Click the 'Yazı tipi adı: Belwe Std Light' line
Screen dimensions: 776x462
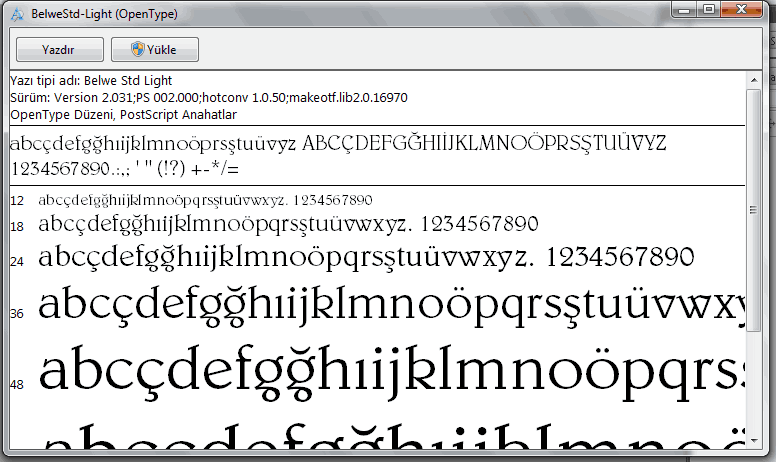(x=92, y=80)
